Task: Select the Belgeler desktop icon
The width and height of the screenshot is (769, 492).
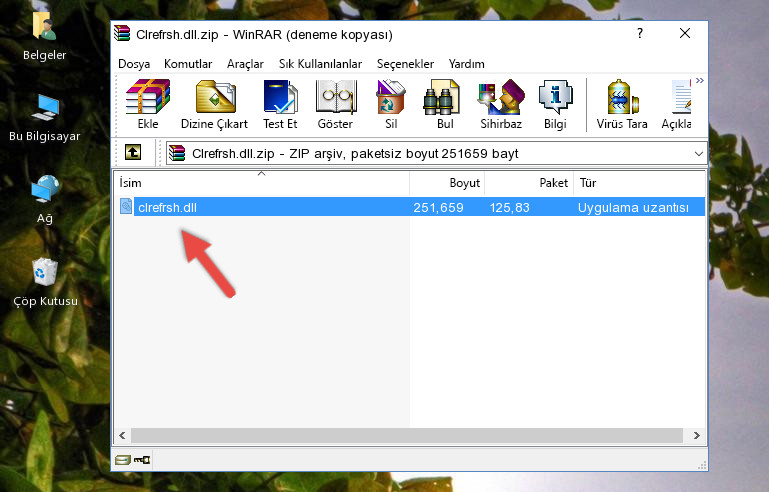Action: pos(44,36)
